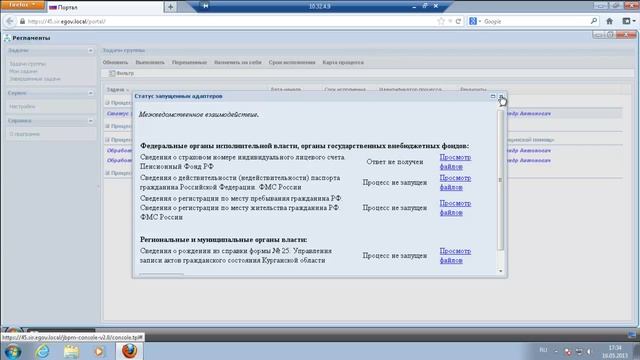Viewport: 640px width, 360px height.
Task: Open Мои задачи in the sidebar
Action: click(x=23, y=71)
